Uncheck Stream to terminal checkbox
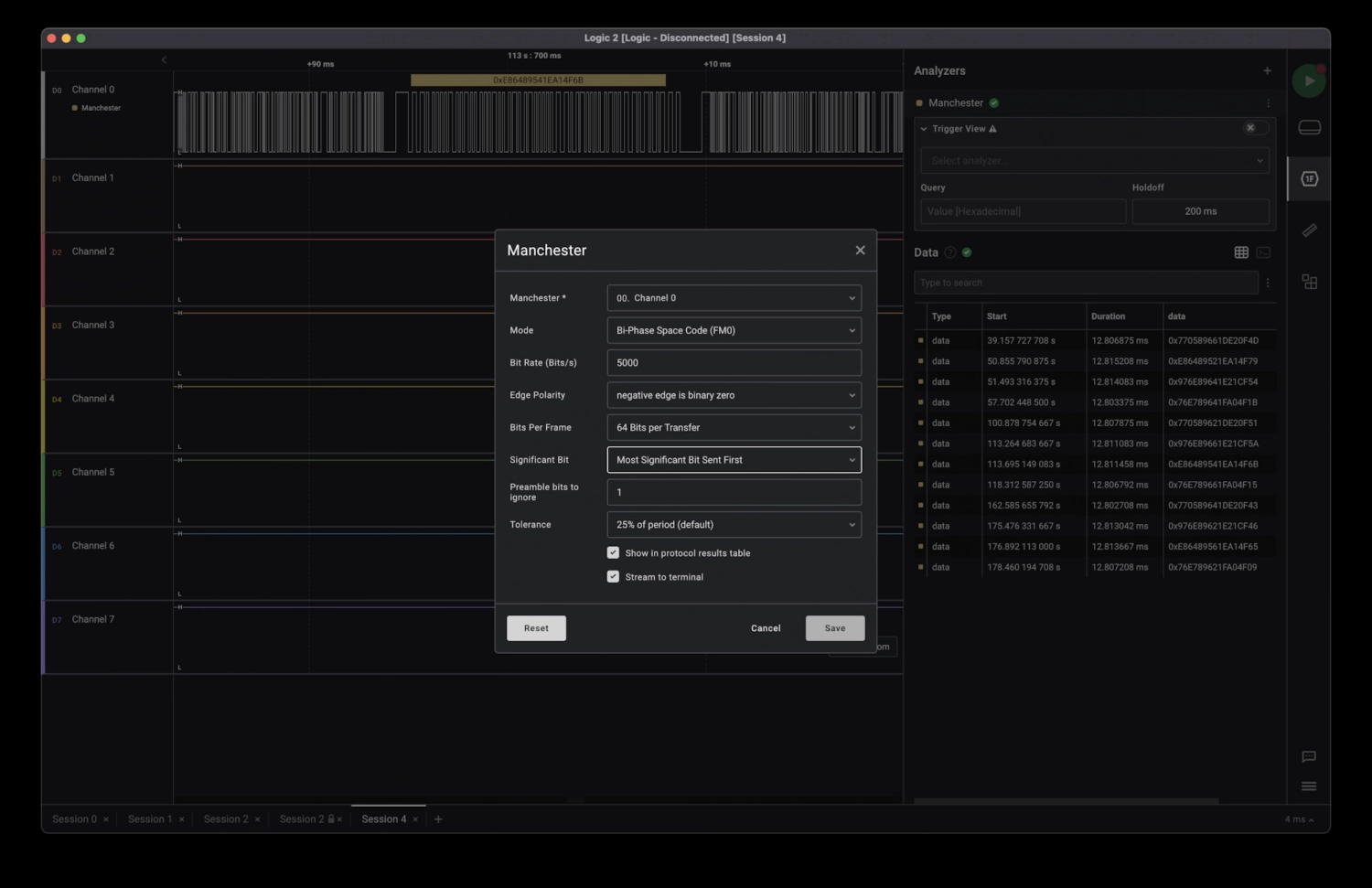This screenshot has height=888, width=1372. [613, 576]
